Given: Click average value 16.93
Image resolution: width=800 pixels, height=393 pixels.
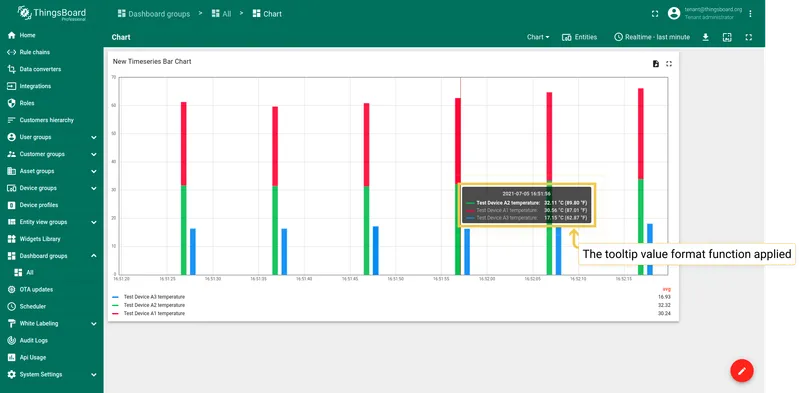Looking at the screenshot, I should tap(664, 297).
